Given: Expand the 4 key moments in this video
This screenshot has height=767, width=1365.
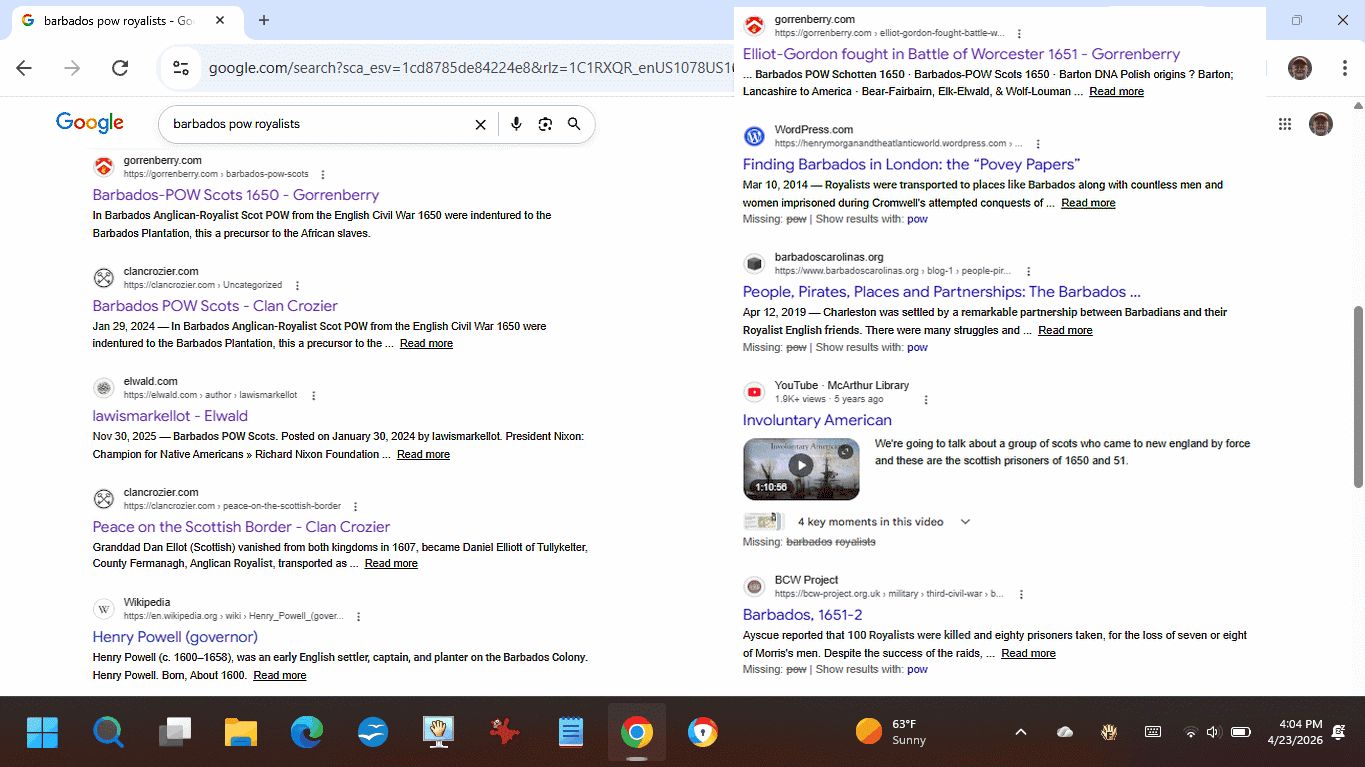Looking at the screenshot, I should pos(965,522).
